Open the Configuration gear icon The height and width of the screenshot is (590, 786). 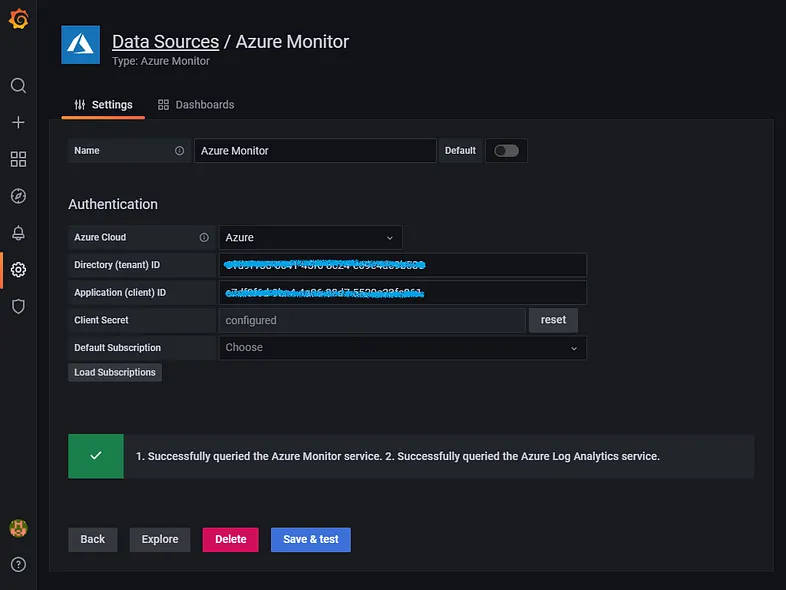point(19,270)
